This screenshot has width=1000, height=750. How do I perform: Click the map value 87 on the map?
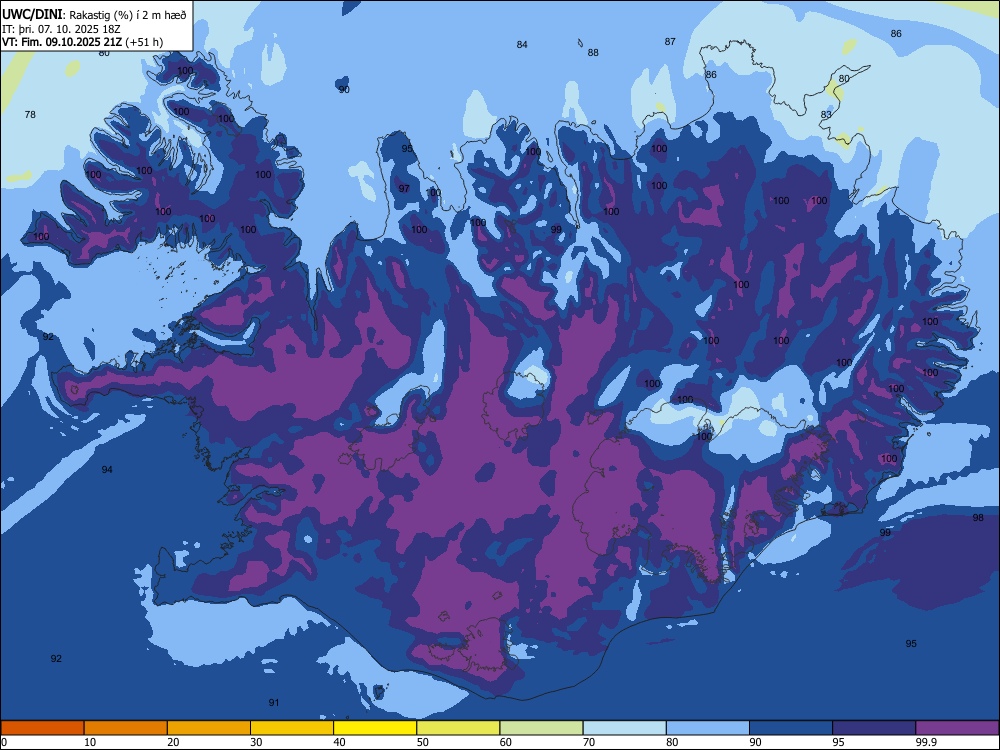point(670,41)
